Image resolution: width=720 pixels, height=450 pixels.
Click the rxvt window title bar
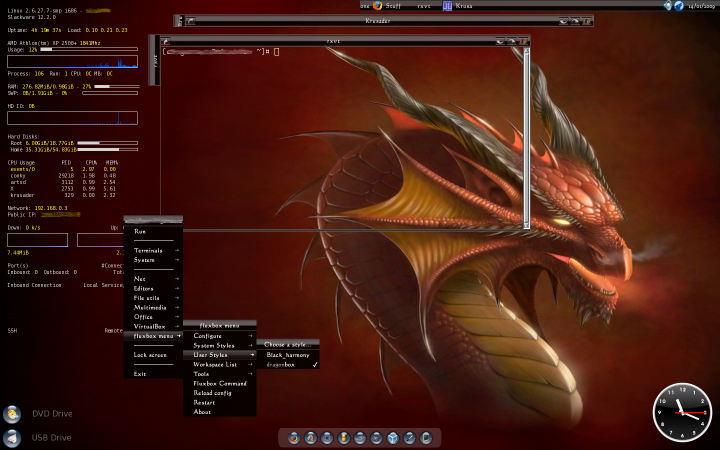click(333, 41)
